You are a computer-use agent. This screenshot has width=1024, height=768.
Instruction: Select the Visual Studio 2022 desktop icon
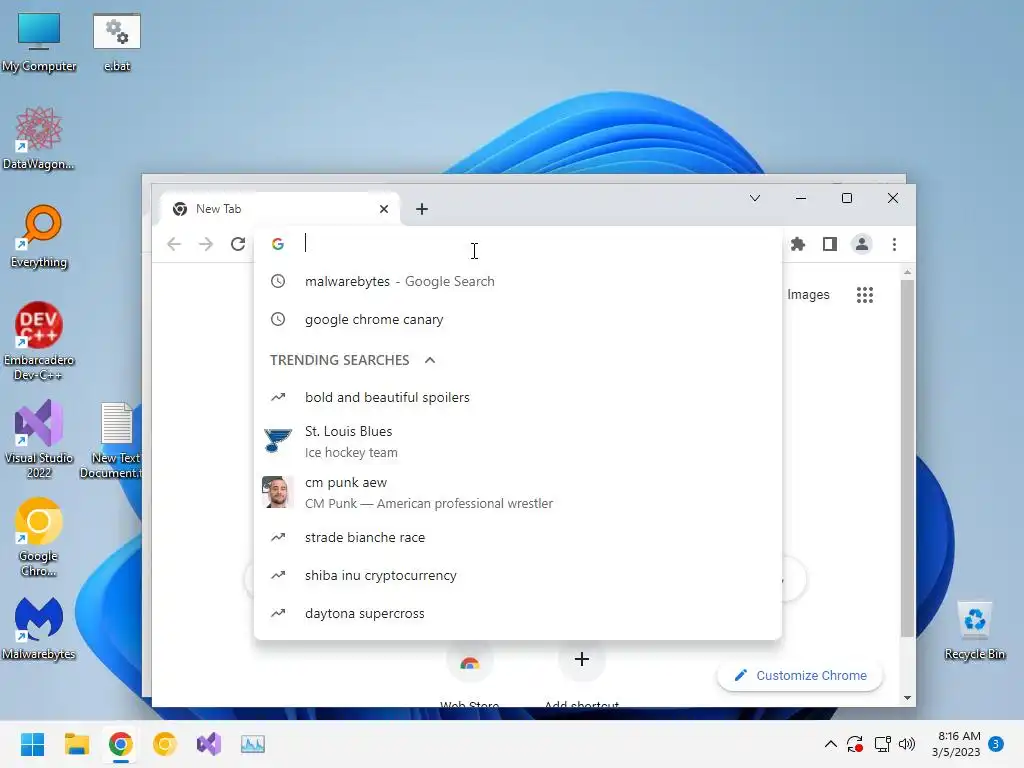pos(39,439)
